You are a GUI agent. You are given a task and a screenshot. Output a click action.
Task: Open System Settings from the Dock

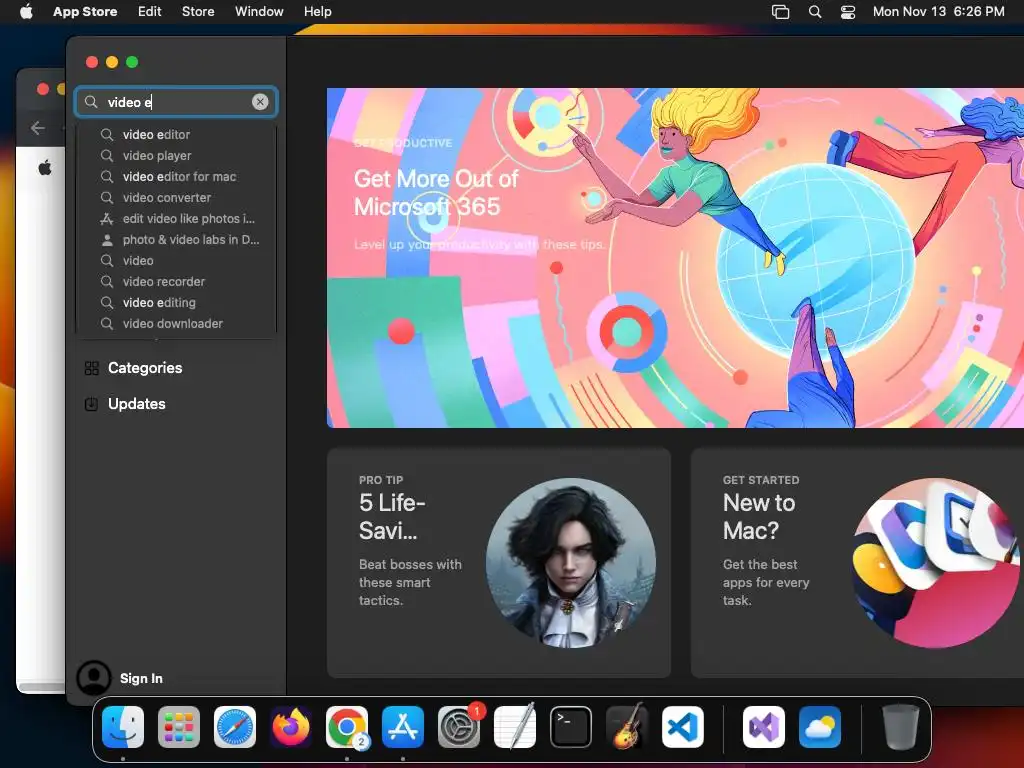click(459, 727)
